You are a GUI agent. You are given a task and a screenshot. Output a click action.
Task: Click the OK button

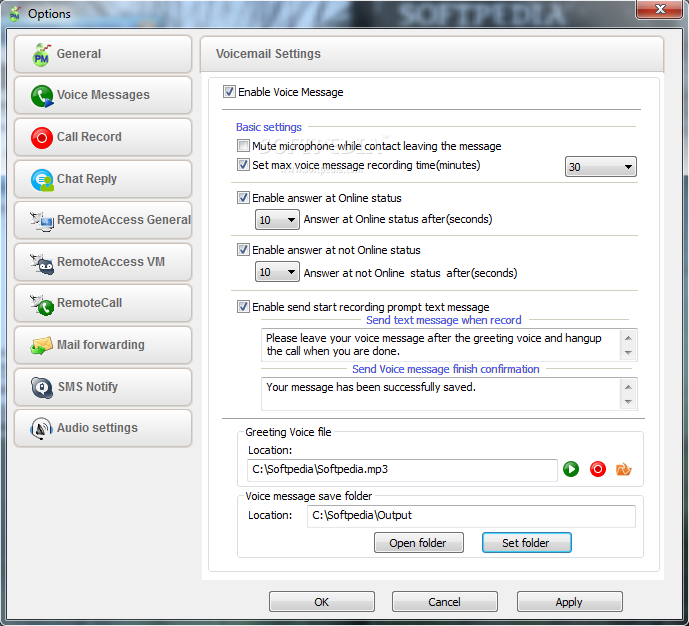click(322, 601)
